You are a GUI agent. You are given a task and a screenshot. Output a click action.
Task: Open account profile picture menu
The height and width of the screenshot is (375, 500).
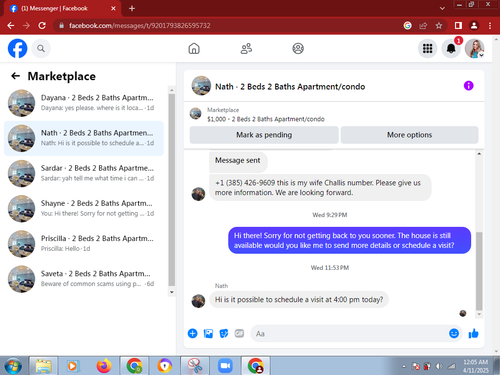[475, 49]
